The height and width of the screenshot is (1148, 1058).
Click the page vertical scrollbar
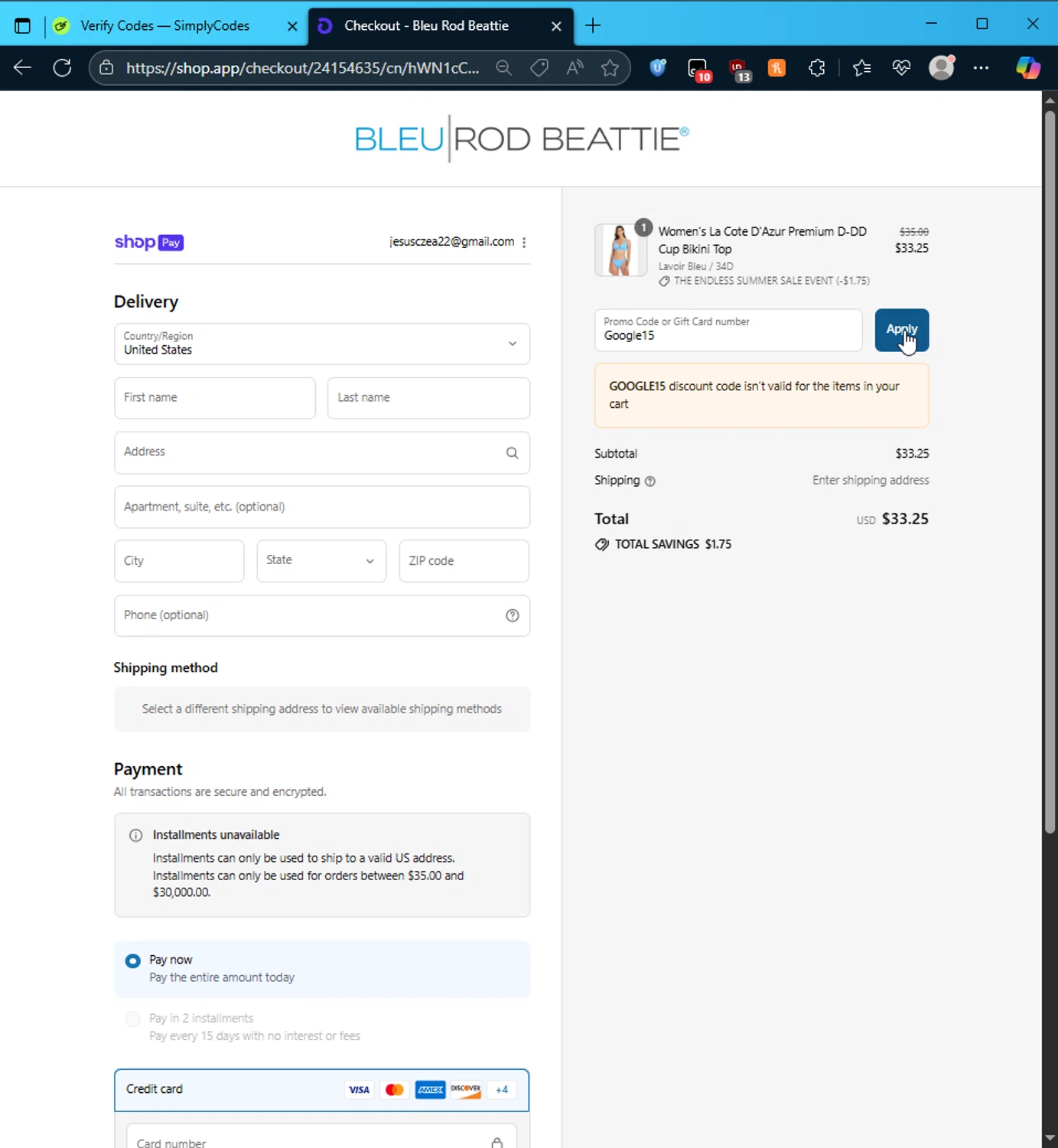[x=1050, y=472]
